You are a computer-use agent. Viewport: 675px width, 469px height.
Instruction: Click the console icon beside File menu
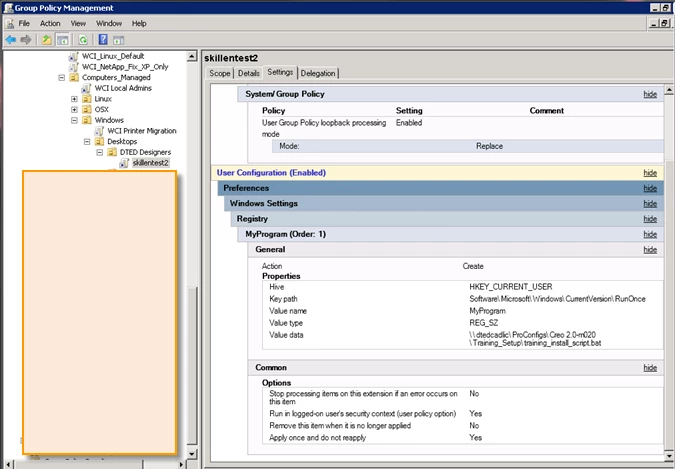click(x=9, y=24)
